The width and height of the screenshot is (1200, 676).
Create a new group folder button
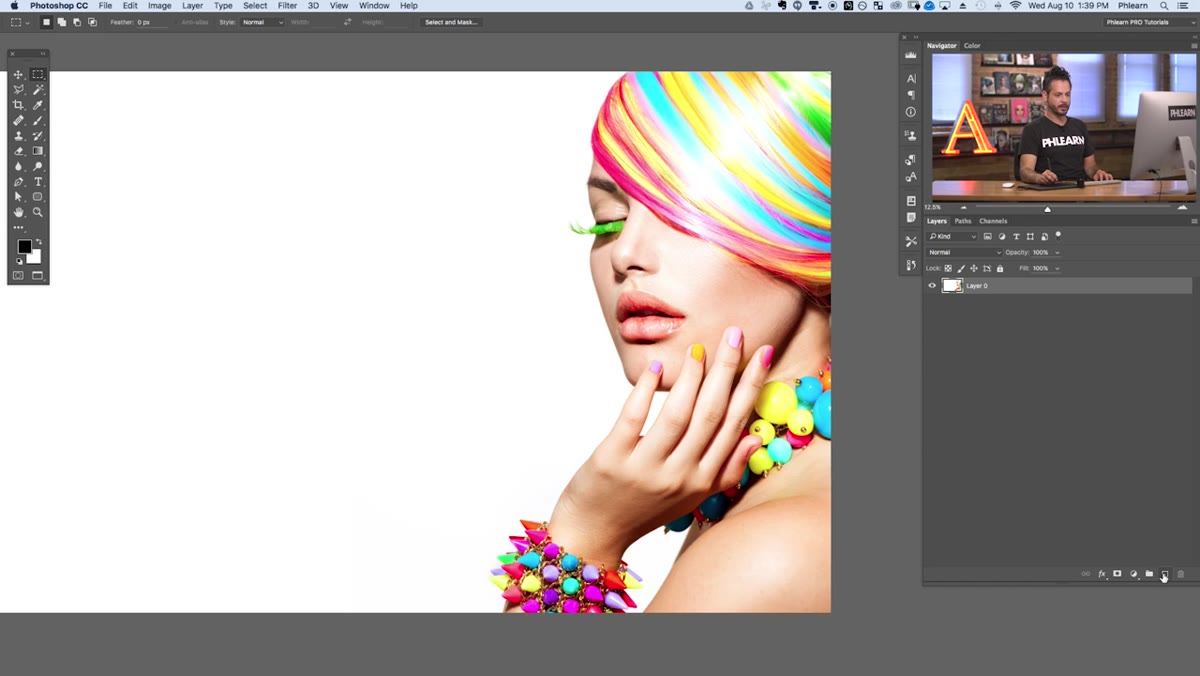coord(1149,574)
